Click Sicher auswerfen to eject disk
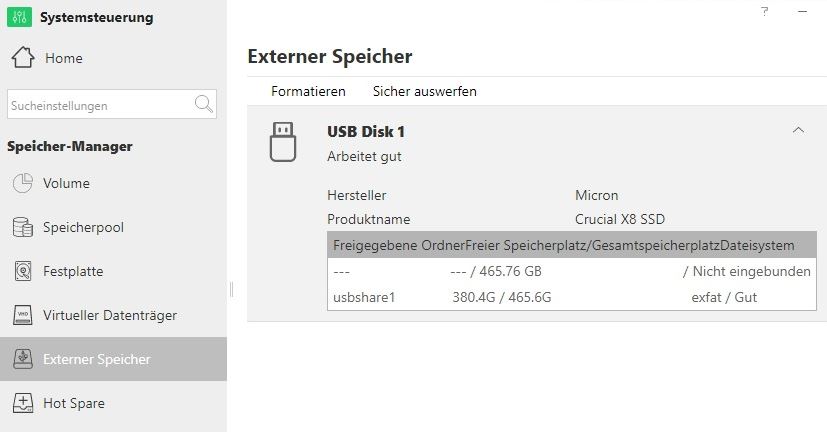This screenshot has height=432, width=827. [425, 91]
